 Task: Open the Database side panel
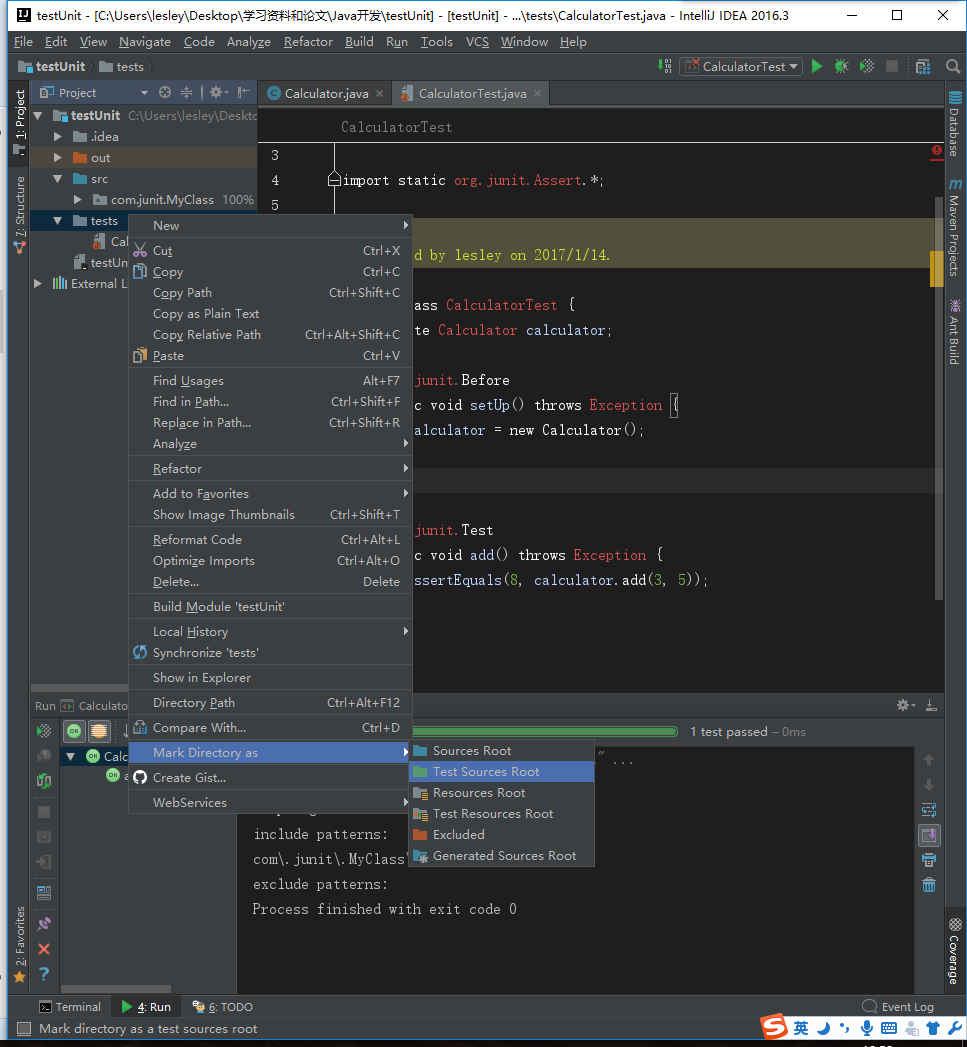click(x=955, y=124)
